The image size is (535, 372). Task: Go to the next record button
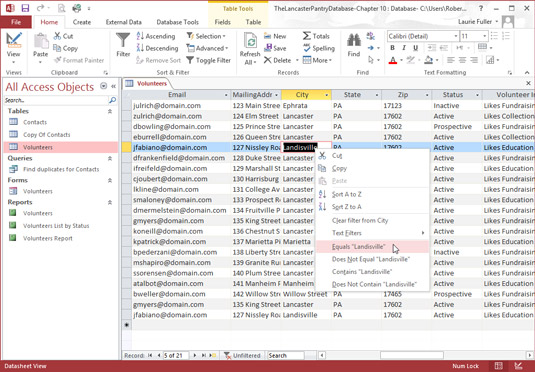194,355
